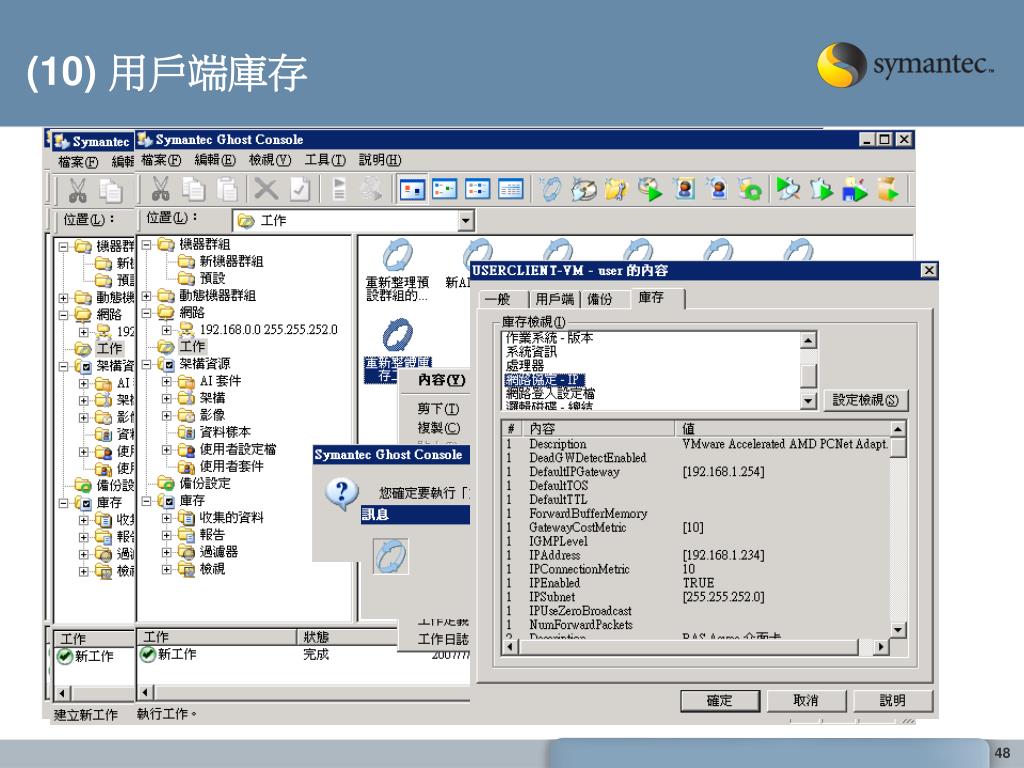
Task: Click the CD with green play arrow icon
Action: pos(650,189)
